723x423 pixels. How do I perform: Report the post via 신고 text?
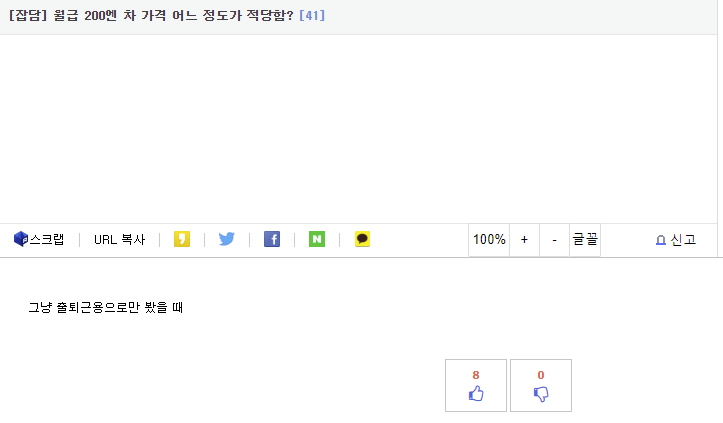pyautogui.click(x=683, y=239)
